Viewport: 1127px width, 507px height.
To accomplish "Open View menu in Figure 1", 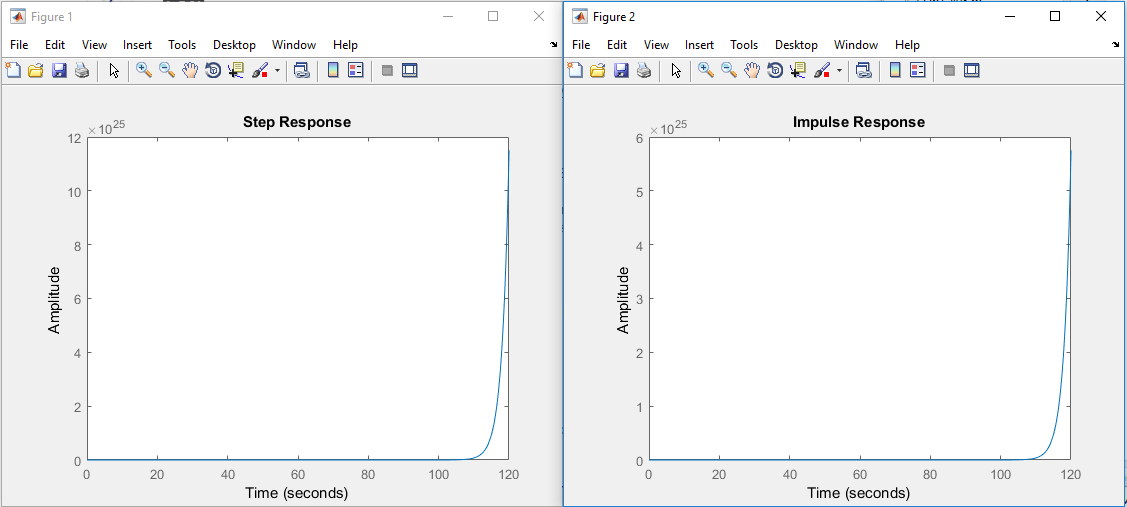I will [x=94, y=45].
